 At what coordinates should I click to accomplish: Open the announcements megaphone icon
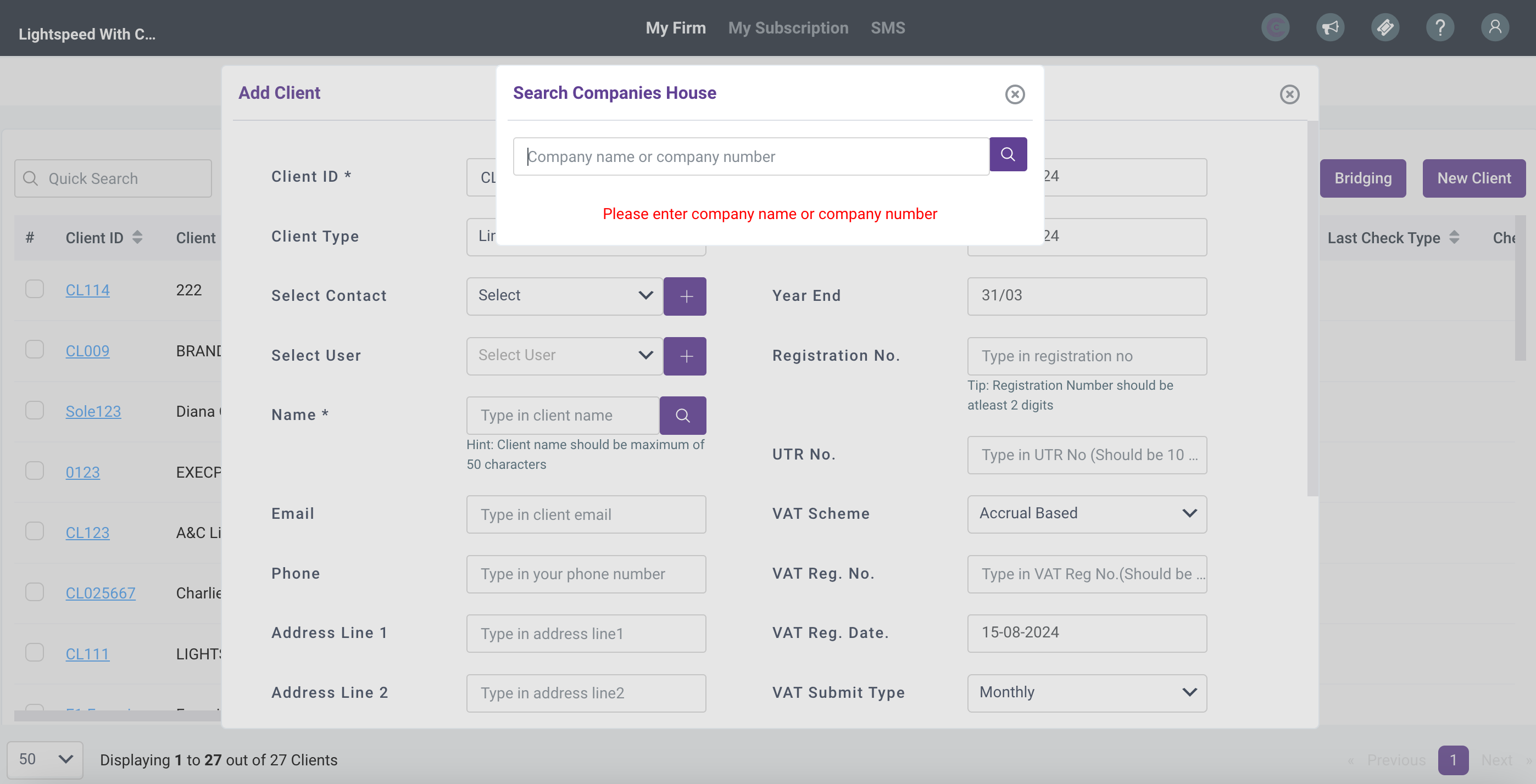1329,27
